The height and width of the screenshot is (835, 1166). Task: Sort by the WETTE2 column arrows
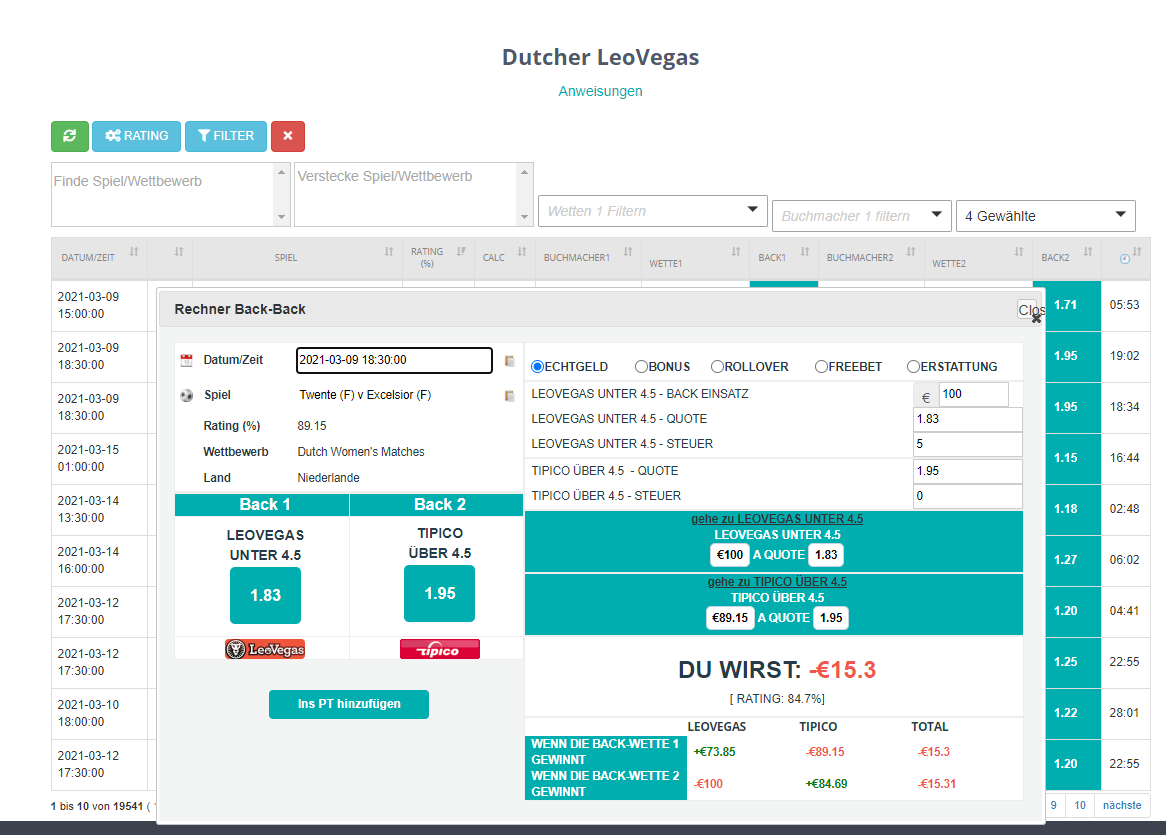pyautogui.click(x=1020, y=252)
